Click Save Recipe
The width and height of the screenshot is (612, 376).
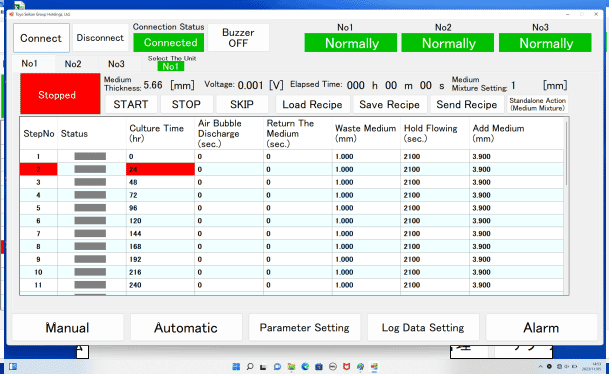pos(390,105)
